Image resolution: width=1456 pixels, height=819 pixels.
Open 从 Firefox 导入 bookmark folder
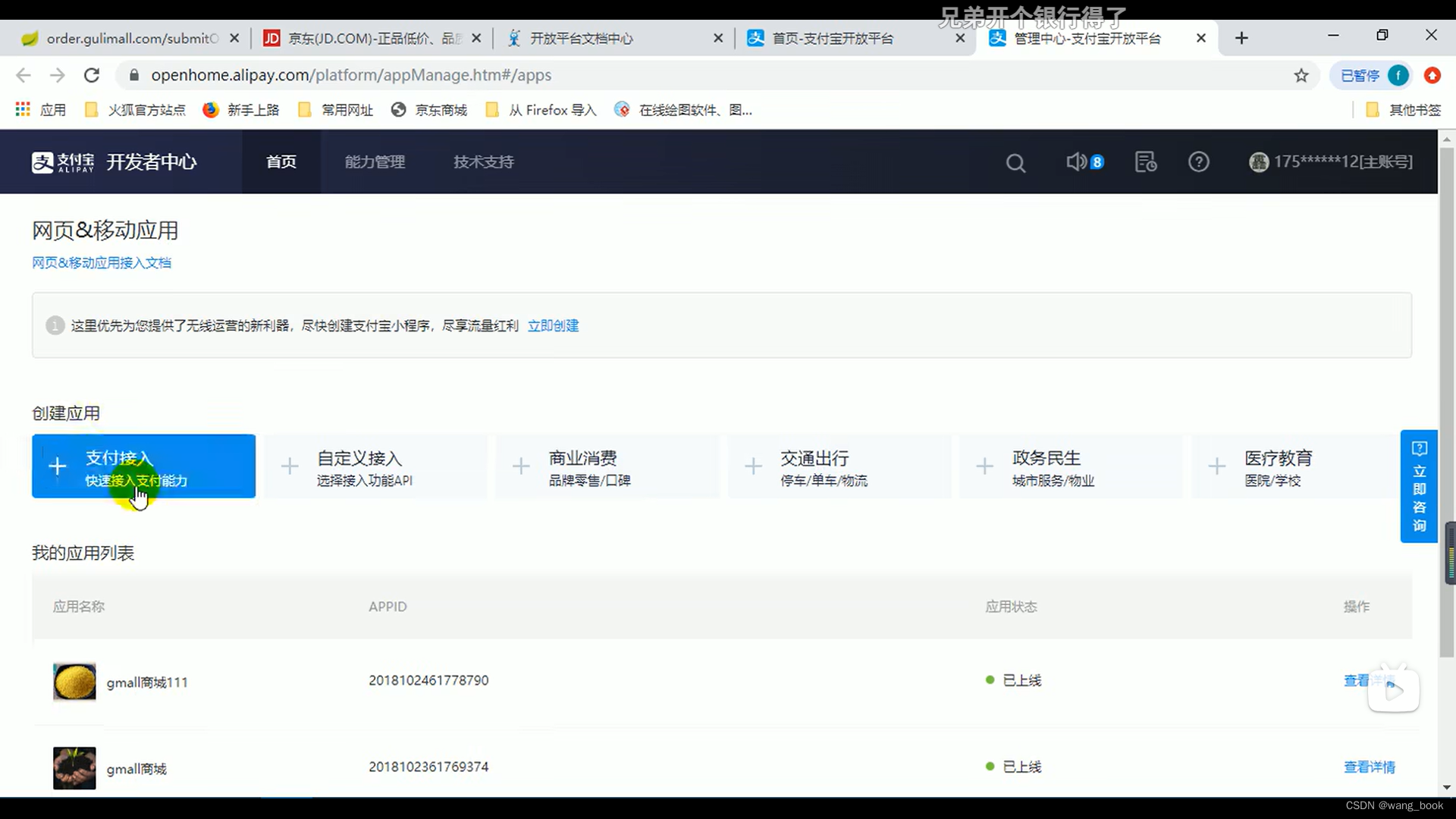(541, 110)
